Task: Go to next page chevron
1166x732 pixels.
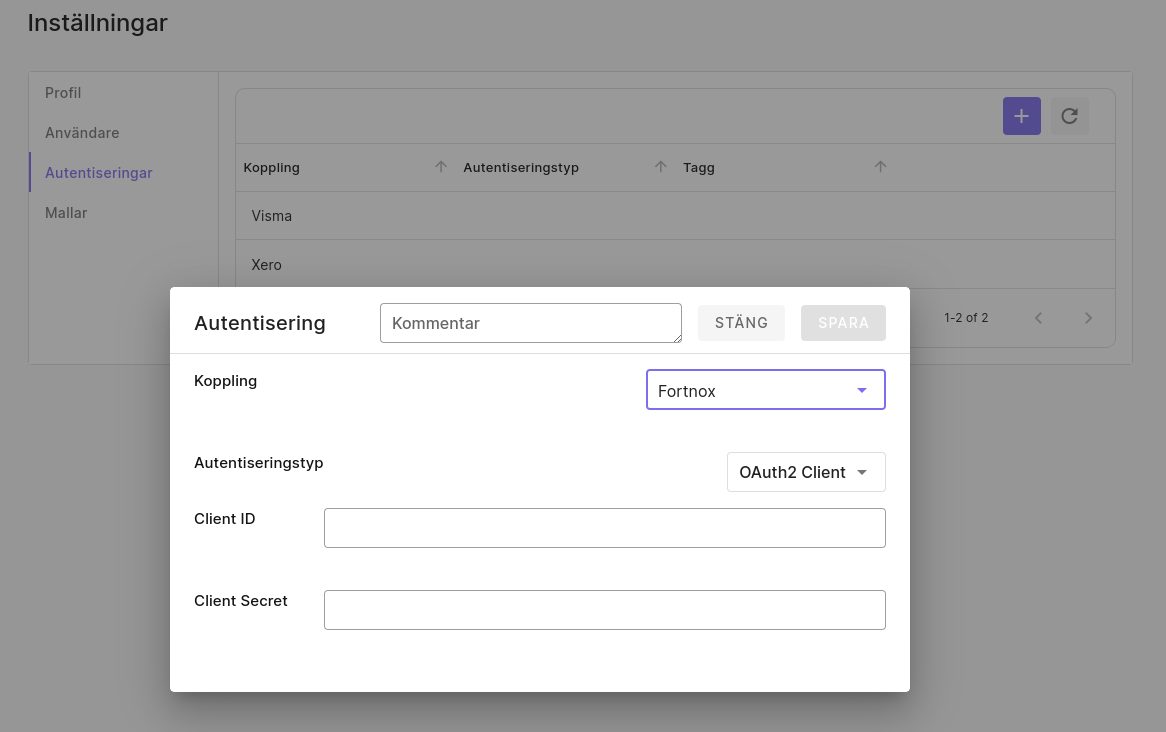Action: [1088, 318]
